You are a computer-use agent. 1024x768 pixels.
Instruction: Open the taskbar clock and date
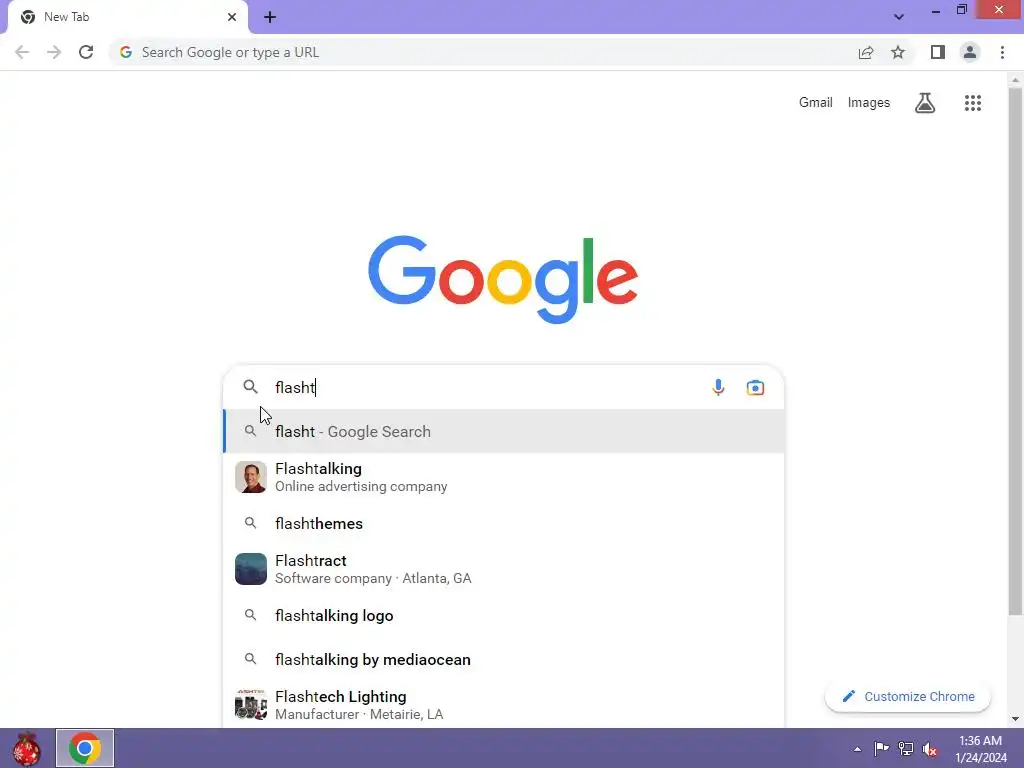[x=981, y=749]
